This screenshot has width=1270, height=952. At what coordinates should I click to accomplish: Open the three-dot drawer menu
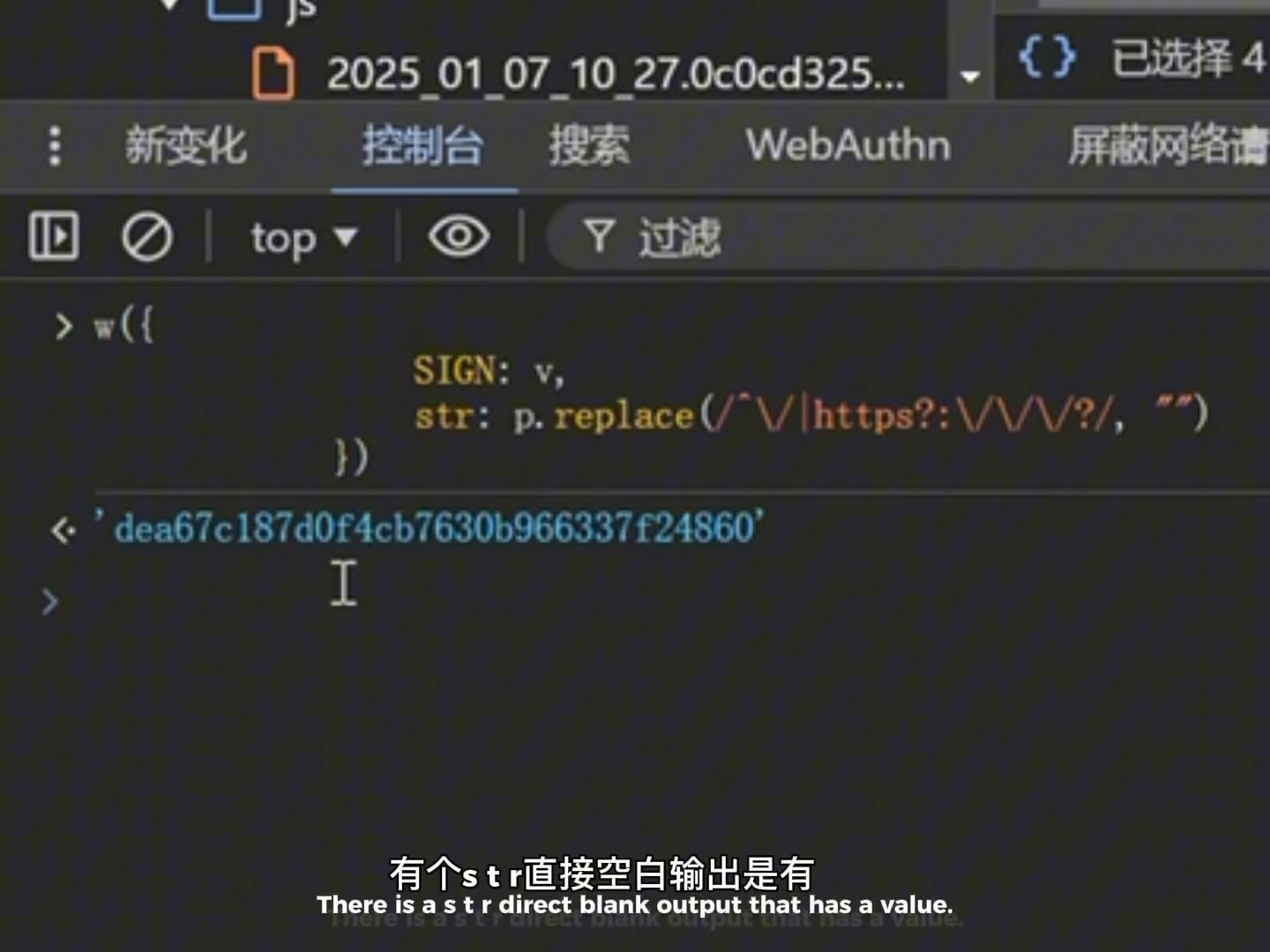click(x=55, y=145)
